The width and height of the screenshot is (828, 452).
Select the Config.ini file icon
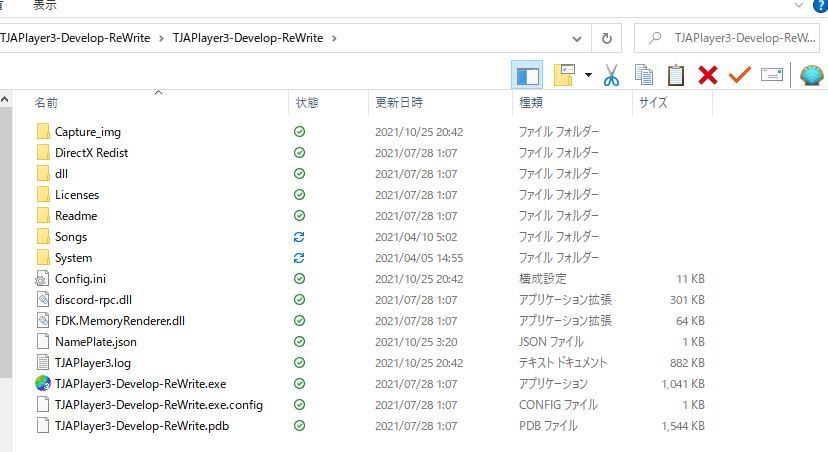click(x=42, y=279)
